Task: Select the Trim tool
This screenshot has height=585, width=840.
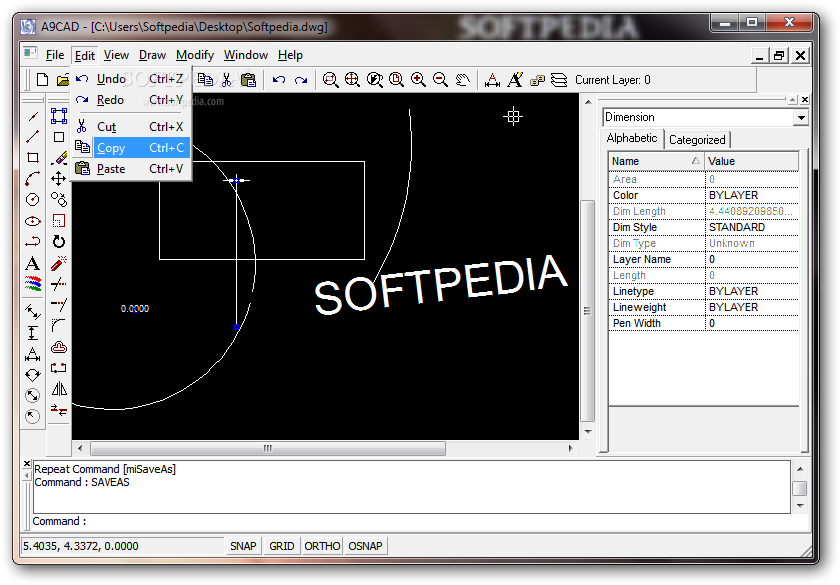Action: coord(58,283)
